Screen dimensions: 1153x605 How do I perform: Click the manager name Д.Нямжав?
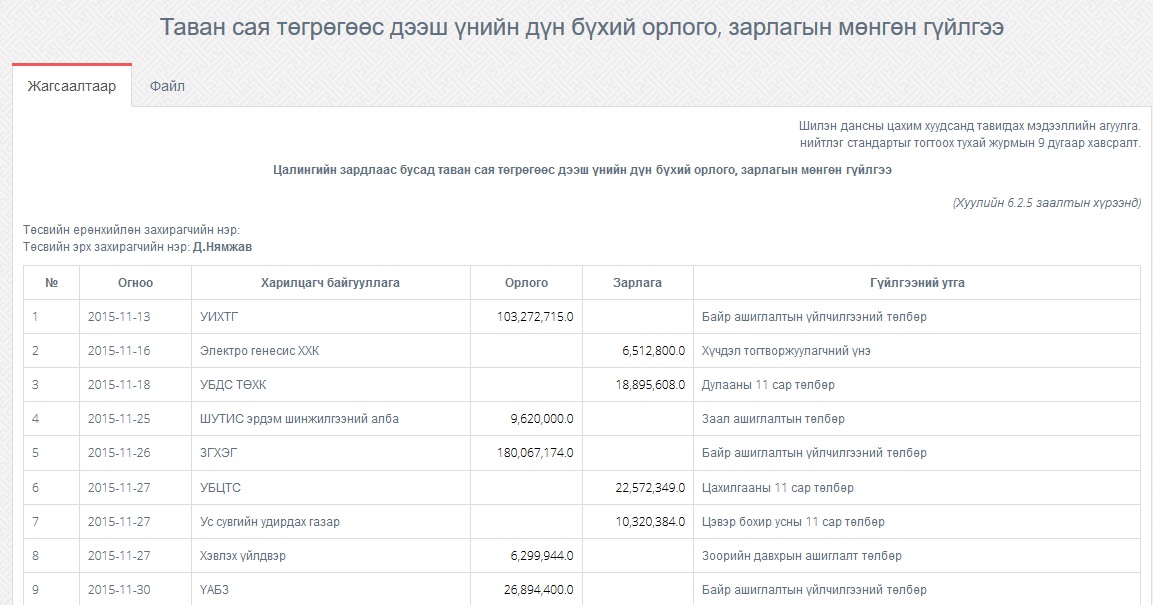click(223, 247)
